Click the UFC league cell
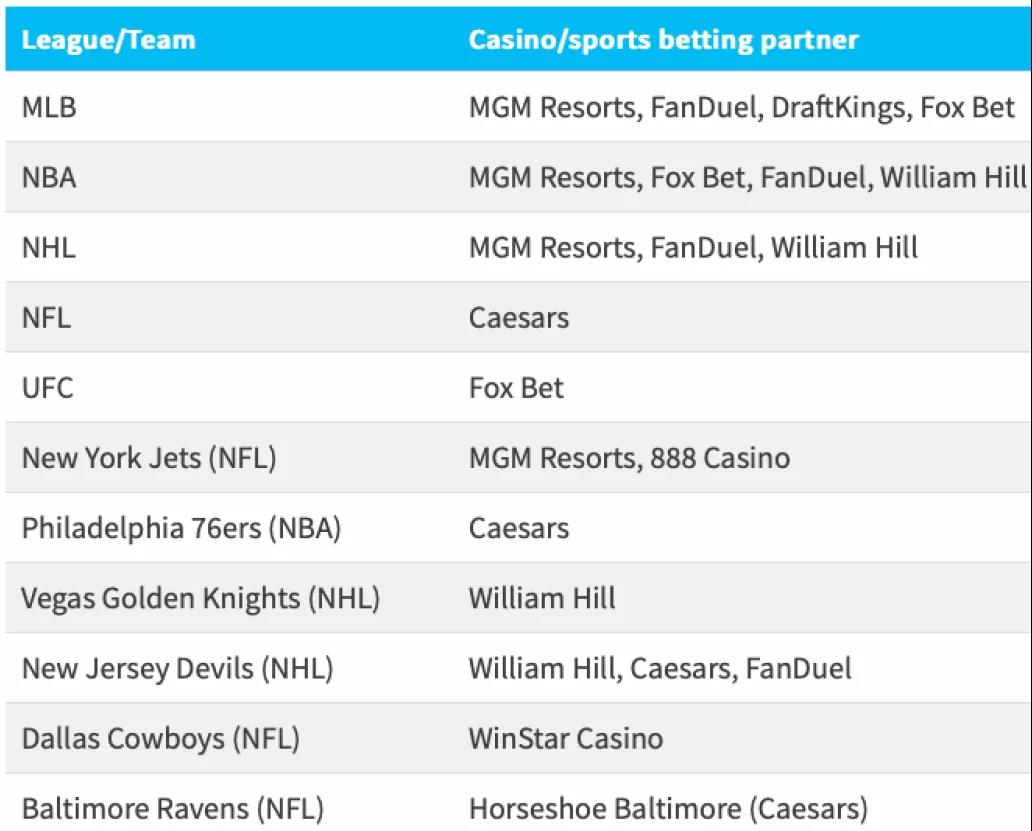This screenshot has height=831, width=1032. (47, 388)
